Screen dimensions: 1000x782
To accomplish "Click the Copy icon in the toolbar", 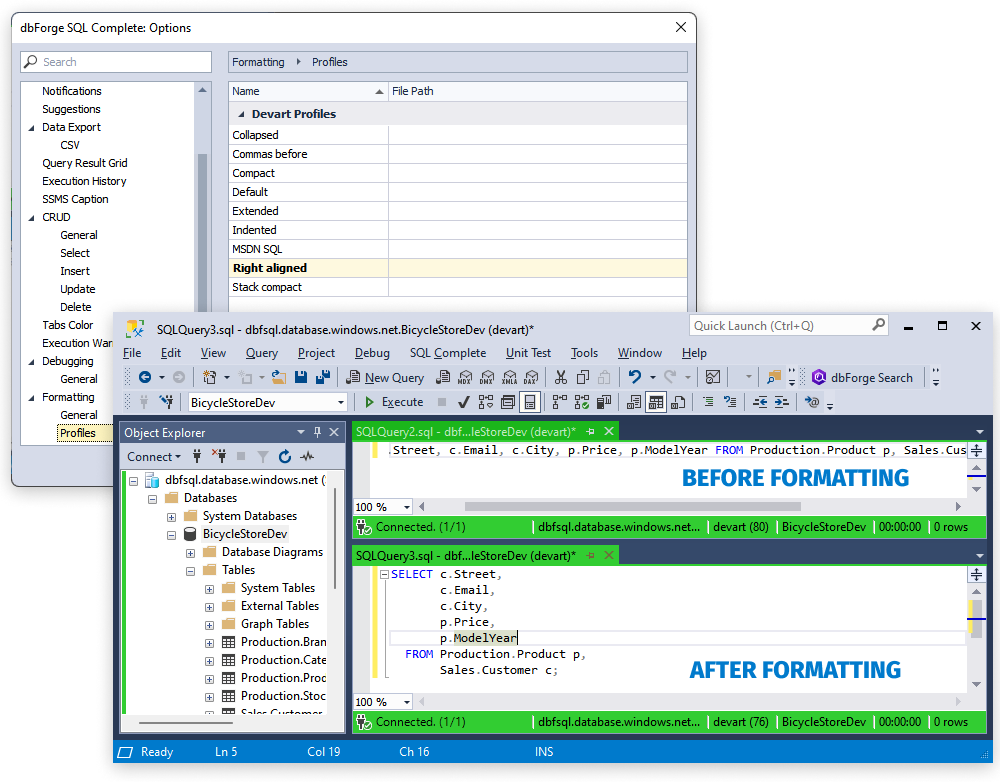I will point(582,378).
